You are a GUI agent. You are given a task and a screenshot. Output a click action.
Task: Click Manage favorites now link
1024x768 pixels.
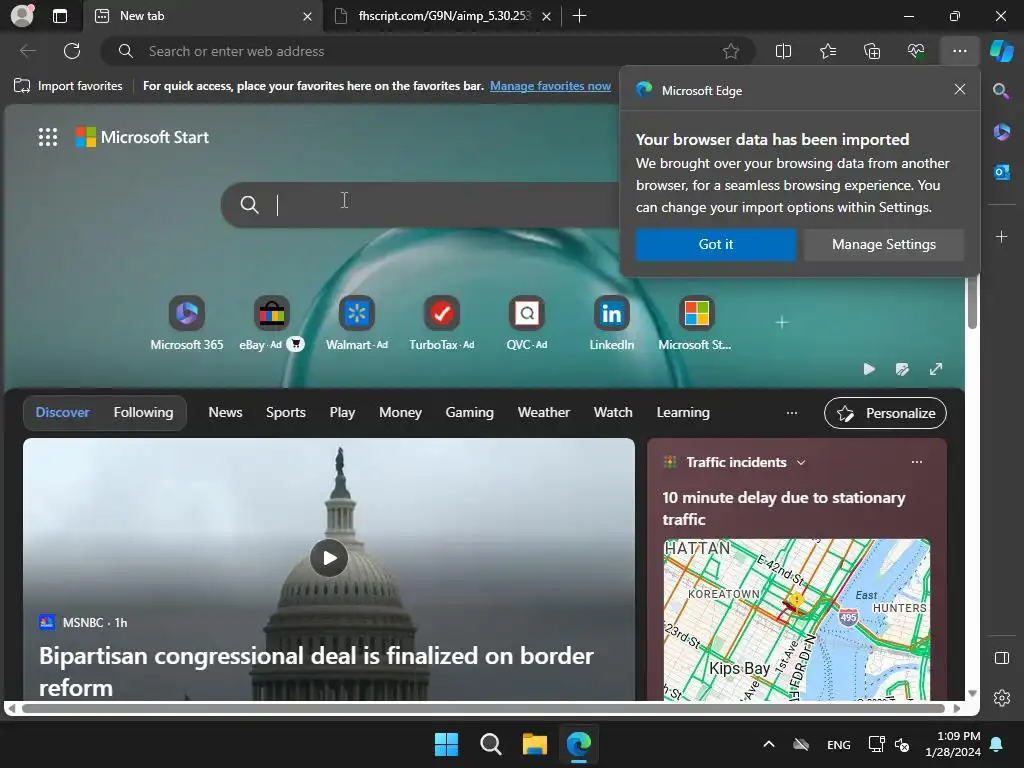550,86
